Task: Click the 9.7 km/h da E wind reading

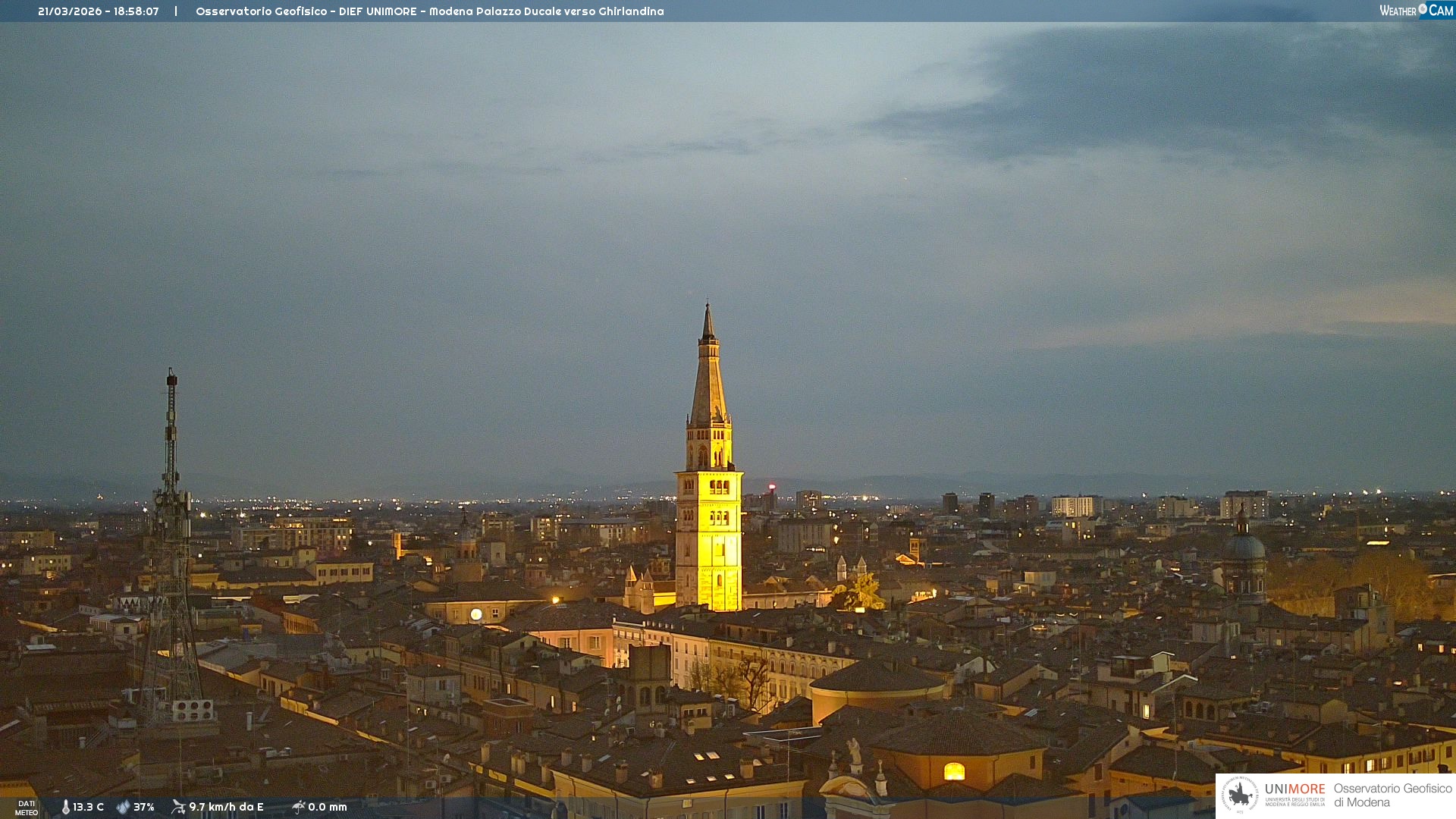Action: click(226, 807)
